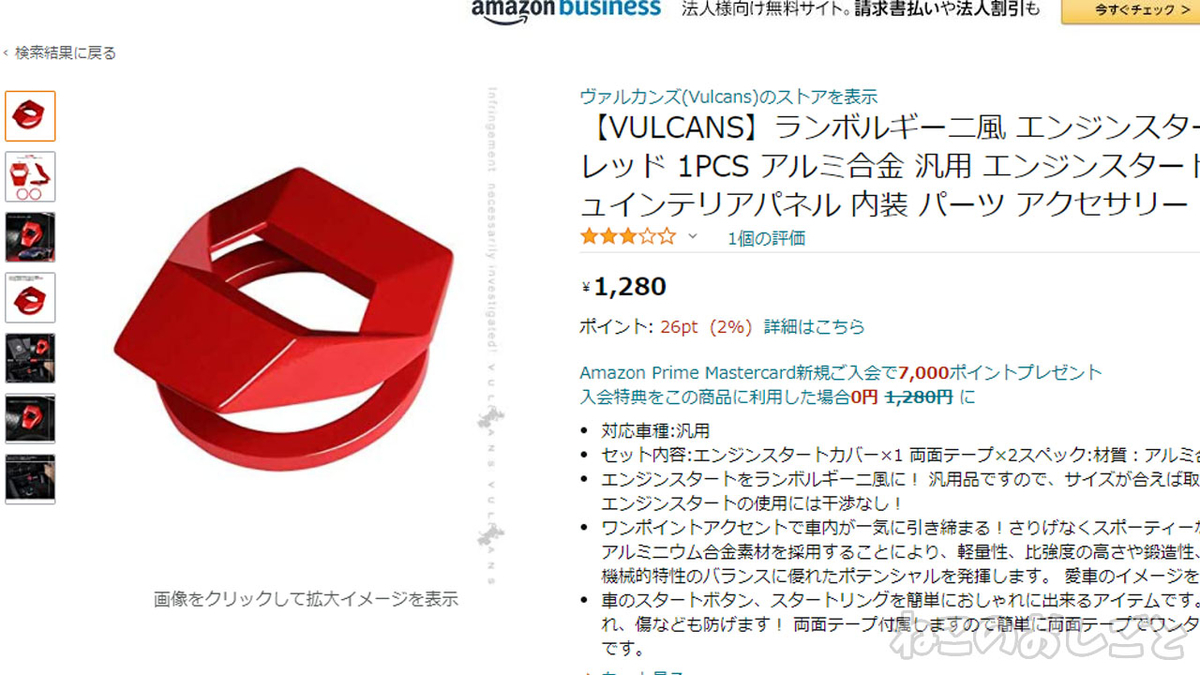
Task: Open 詳細はこちら points details link
Action: [814, 327]
